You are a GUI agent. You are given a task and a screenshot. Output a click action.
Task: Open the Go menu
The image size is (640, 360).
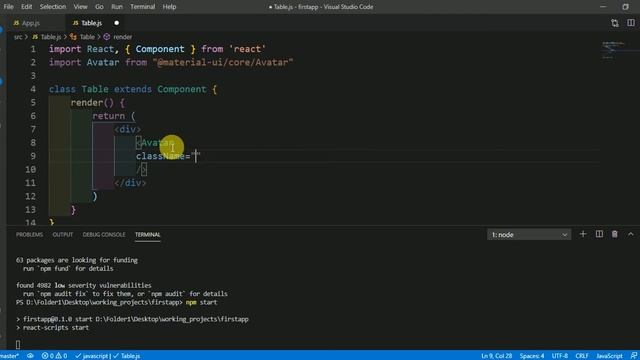(x=99, y=7)
